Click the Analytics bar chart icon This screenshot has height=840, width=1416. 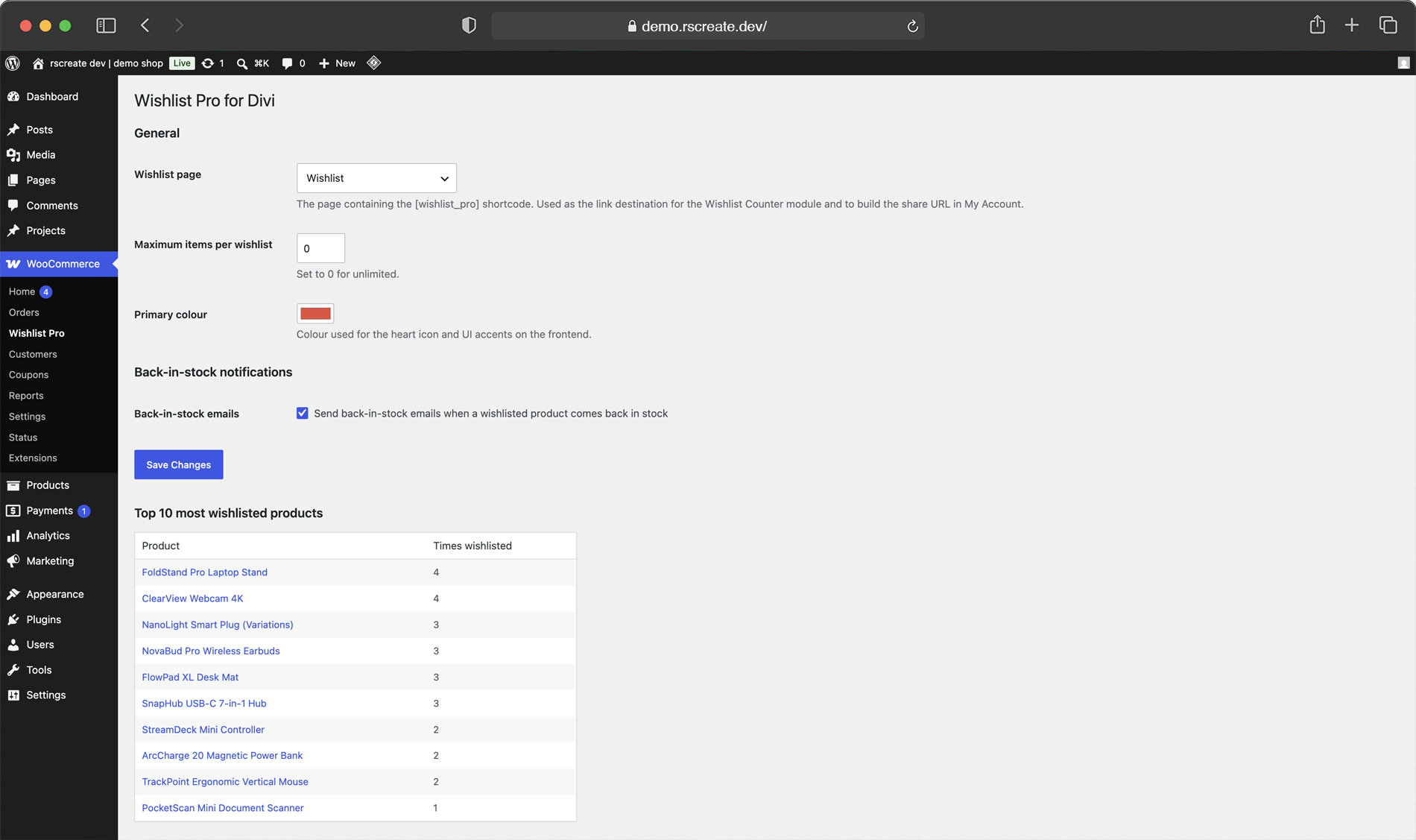coord(13,536)
